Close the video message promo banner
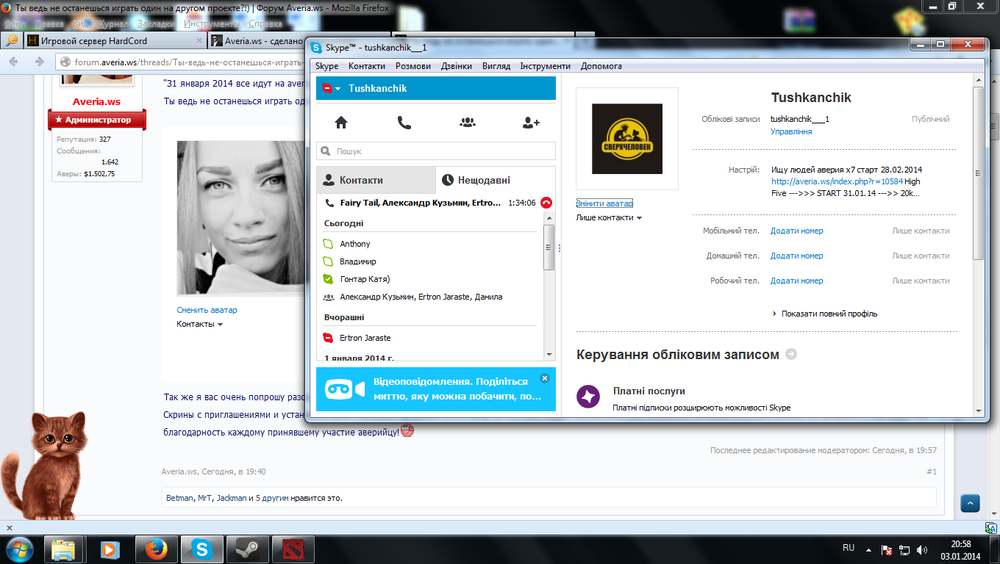This screenshot has height=564, width=1000. tap(544, 378)
